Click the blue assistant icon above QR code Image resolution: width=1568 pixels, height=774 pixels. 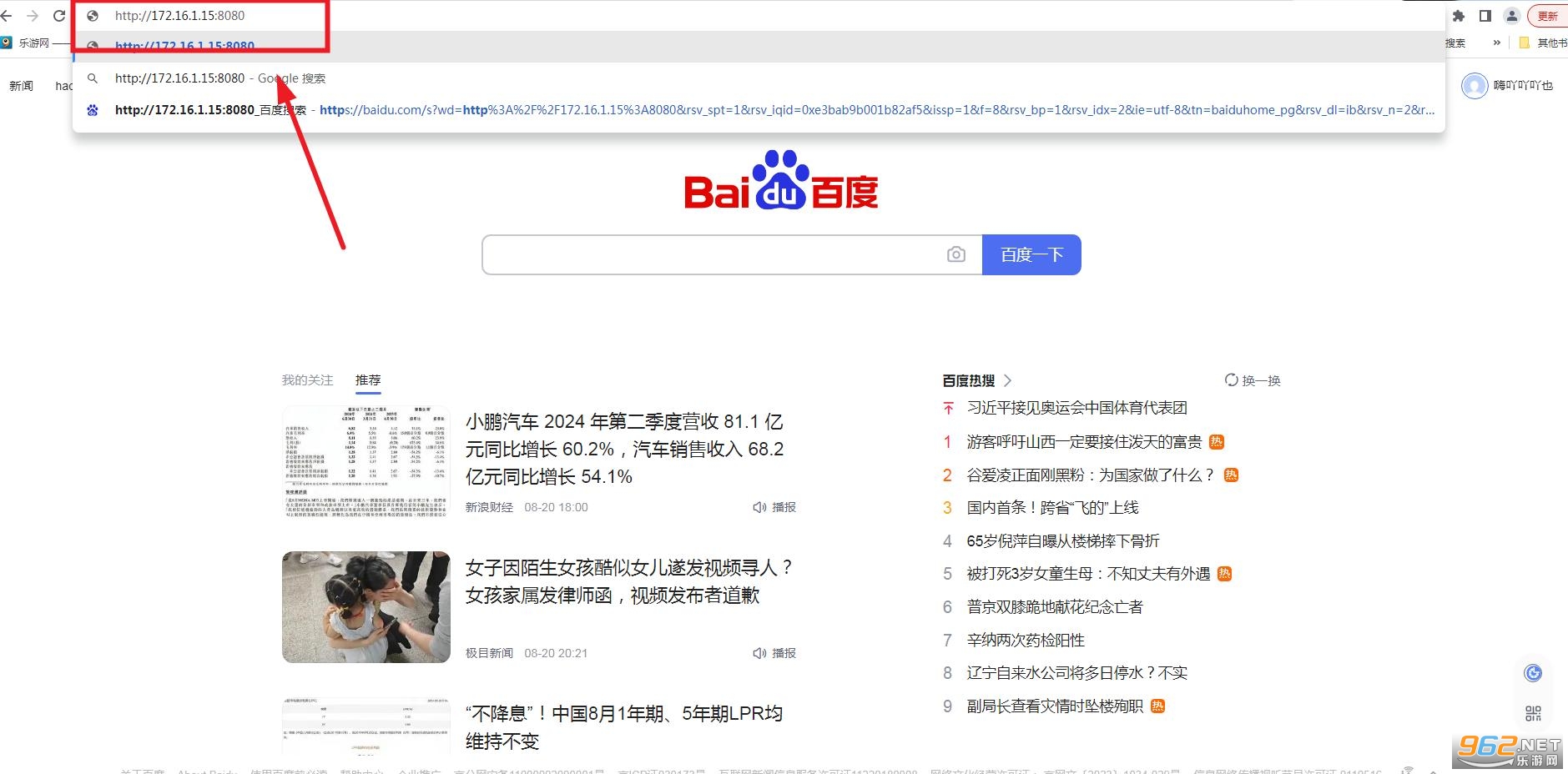[x=1533, y=673]
